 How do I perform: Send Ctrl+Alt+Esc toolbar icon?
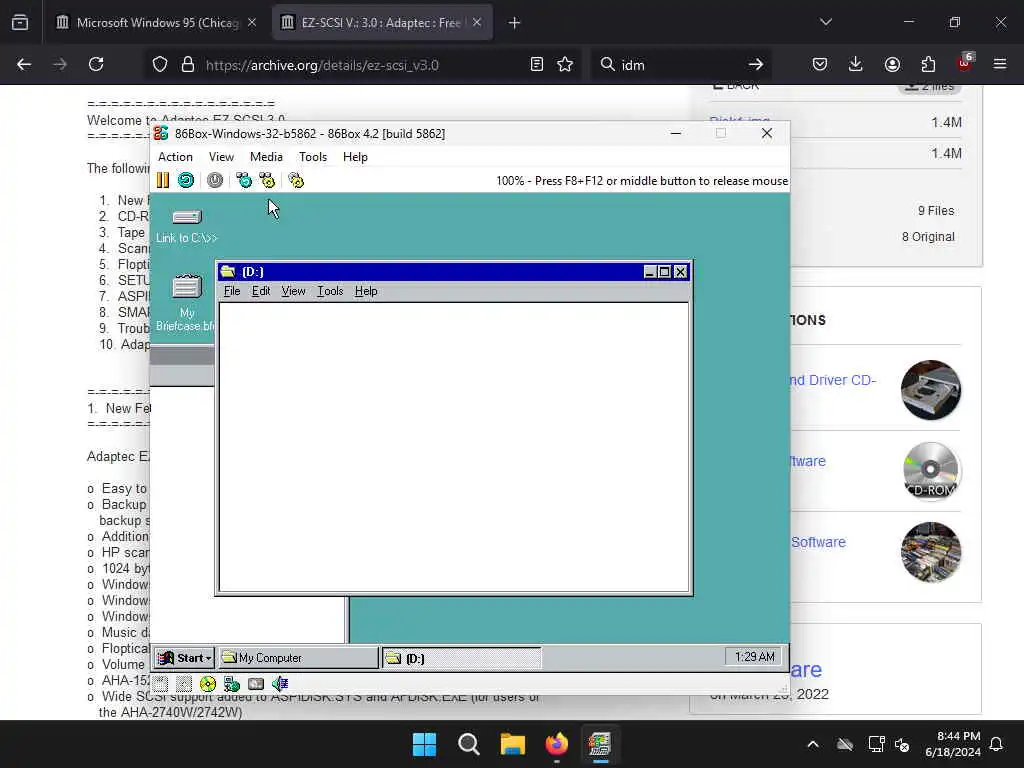point(267,180)
